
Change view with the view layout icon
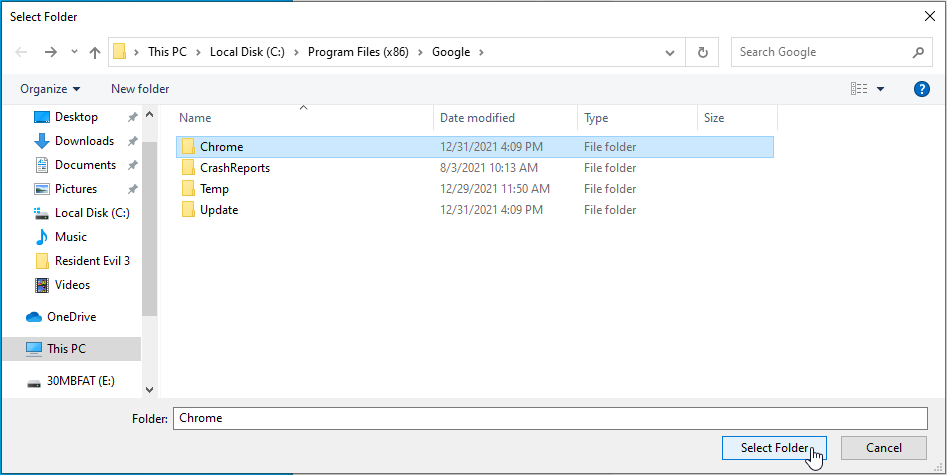coord(859,89)
